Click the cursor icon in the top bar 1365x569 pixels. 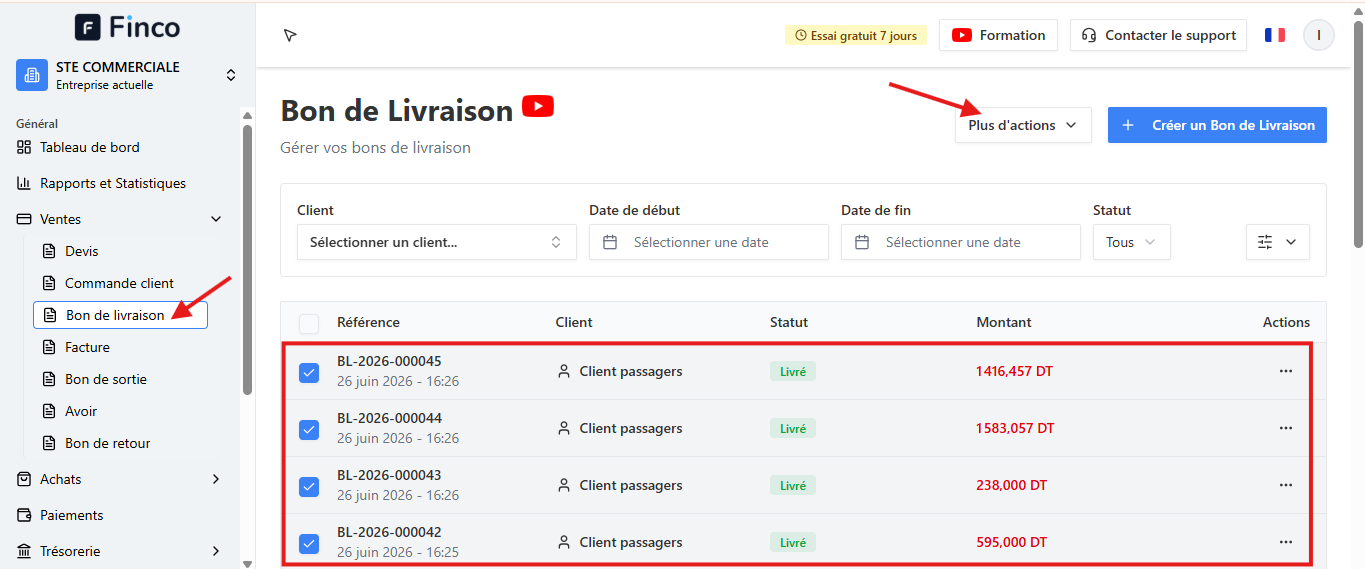tap(290, 35)
